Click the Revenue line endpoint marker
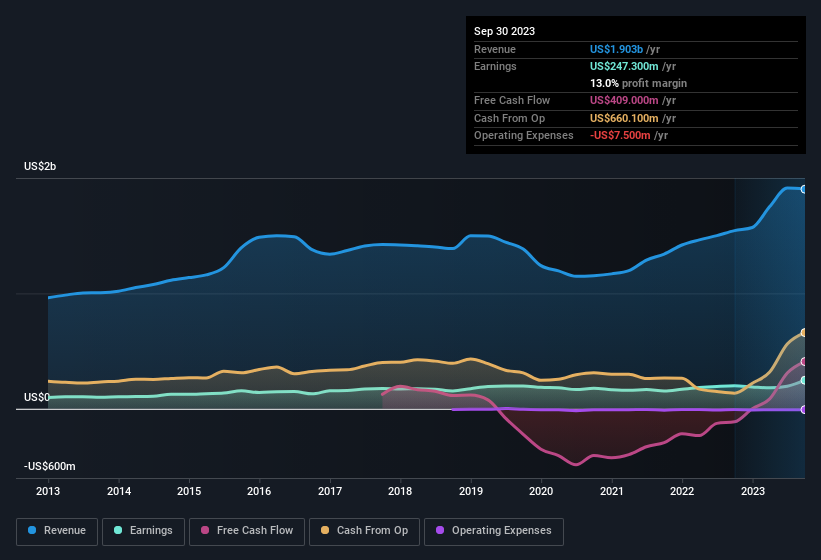Image resolution: width=821 pixels, height=560 pixels. coord(804,189)
